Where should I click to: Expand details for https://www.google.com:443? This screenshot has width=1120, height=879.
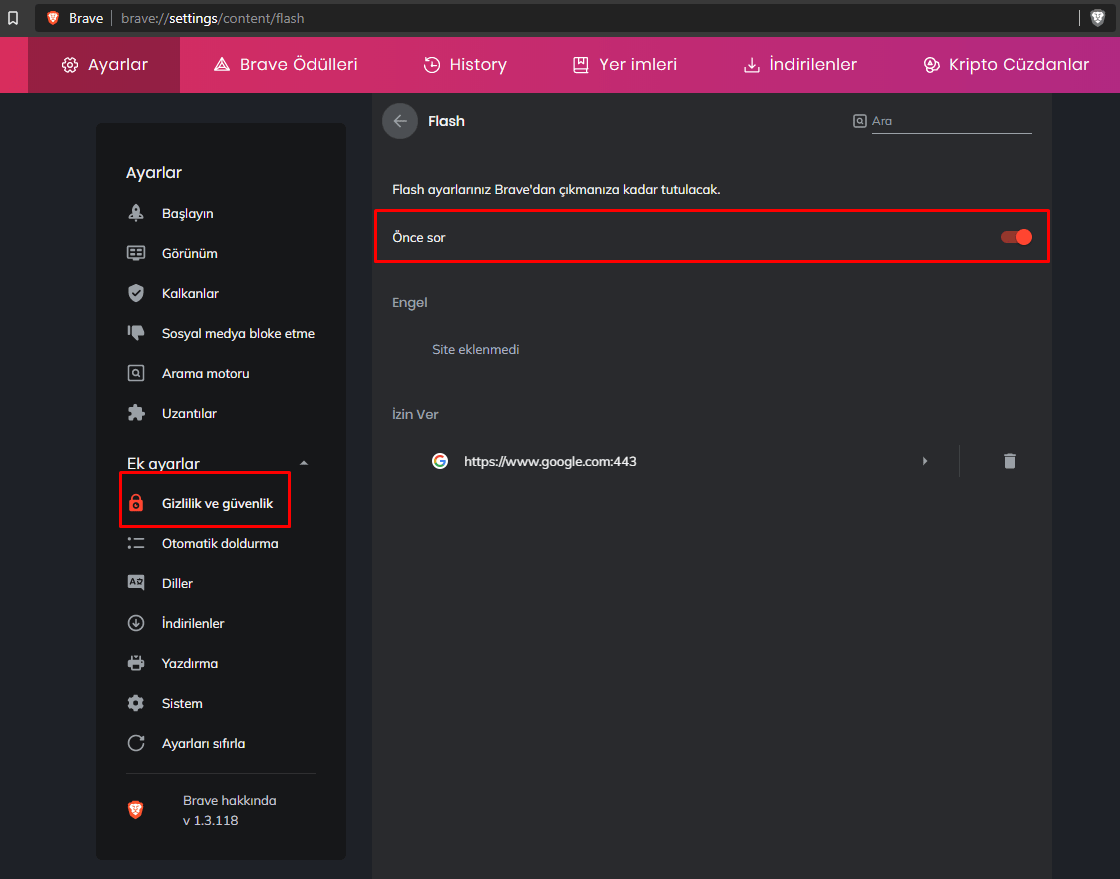(925, 461)
